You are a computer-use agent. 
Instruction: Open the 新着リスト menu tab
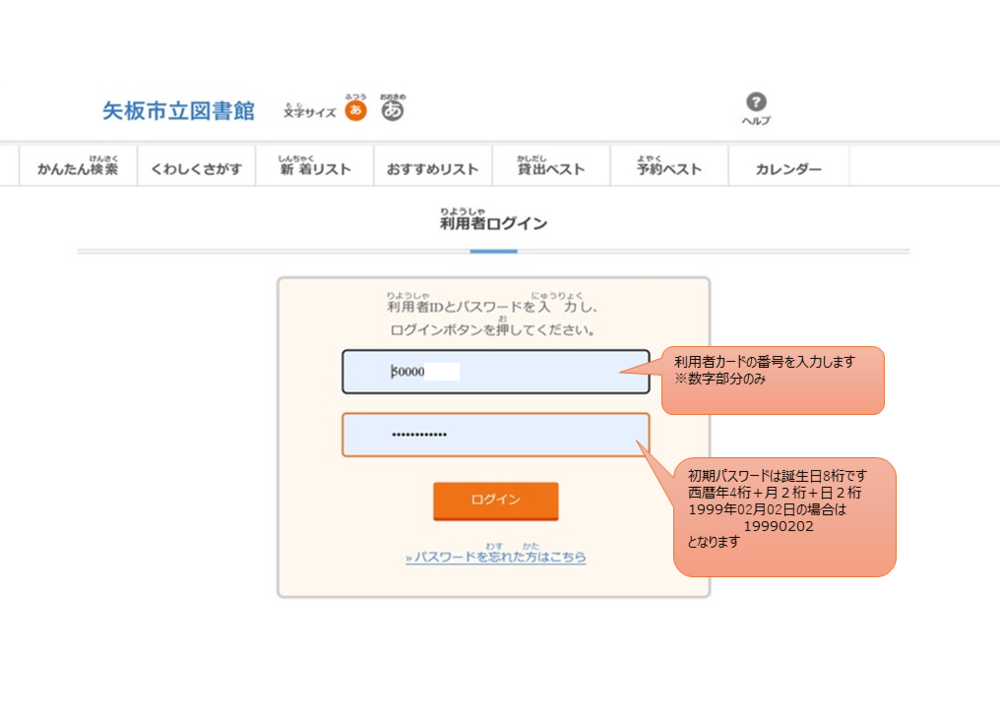(x=315, y=166)
